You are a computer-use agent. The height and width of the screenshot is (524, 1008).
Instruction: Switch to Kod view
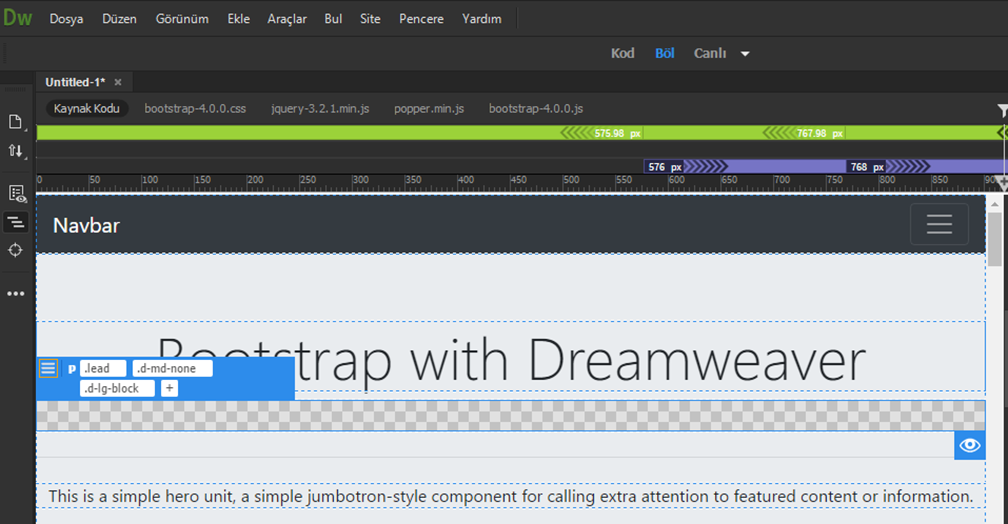622,53
